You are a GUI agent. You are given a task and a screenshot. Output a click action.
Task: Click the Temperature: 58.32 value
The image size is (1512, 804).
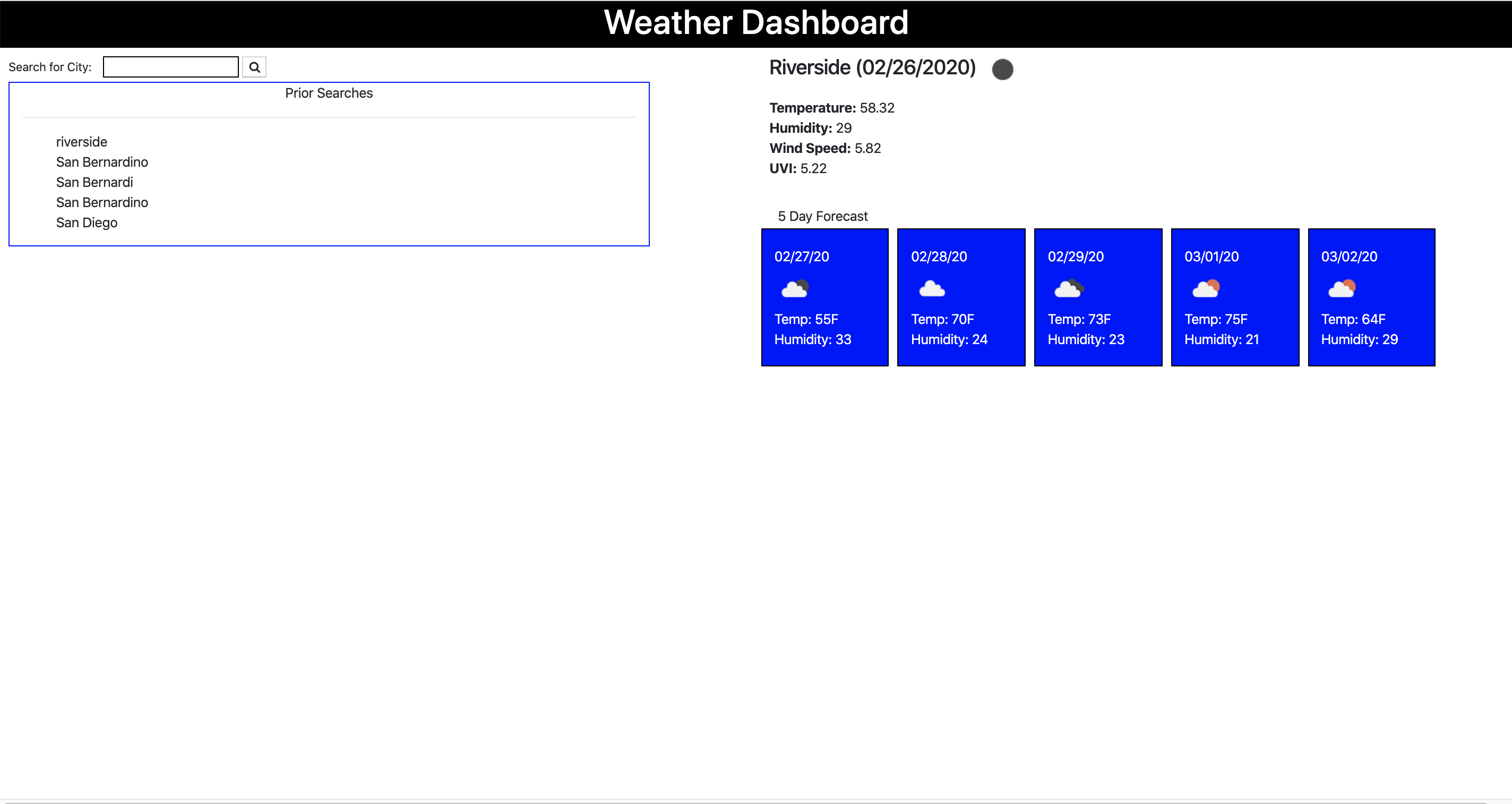tap(832, 108)
